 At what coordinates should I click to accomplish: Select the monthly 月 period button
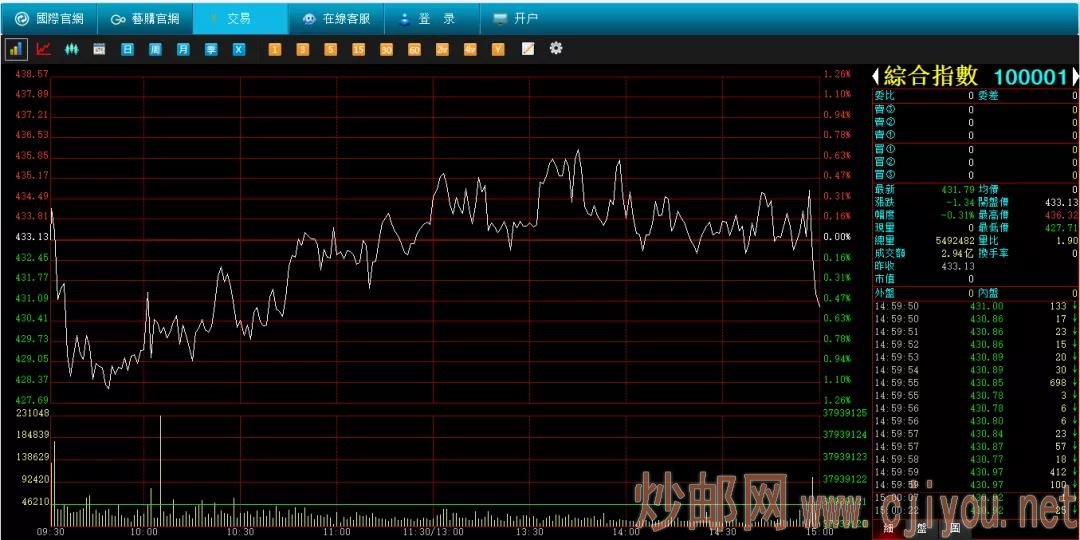183,48
